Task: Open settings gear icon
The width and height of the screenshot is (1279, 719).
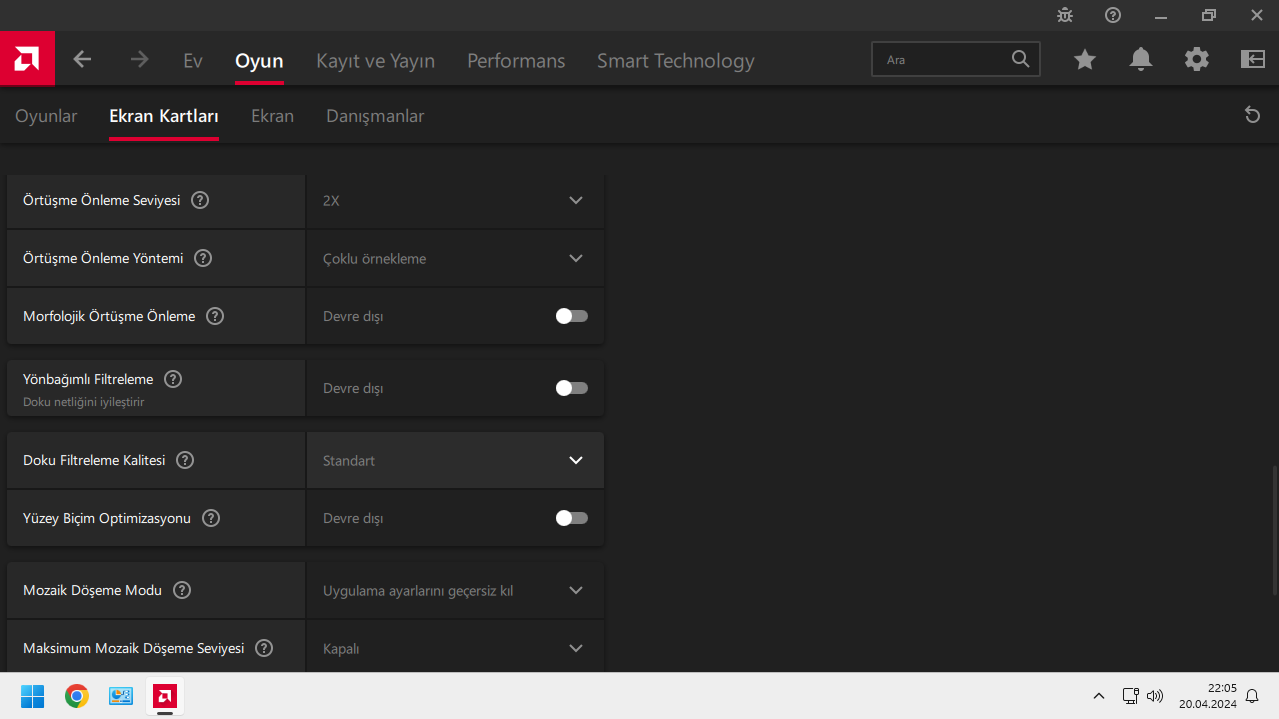Action: coord(1197,60)
